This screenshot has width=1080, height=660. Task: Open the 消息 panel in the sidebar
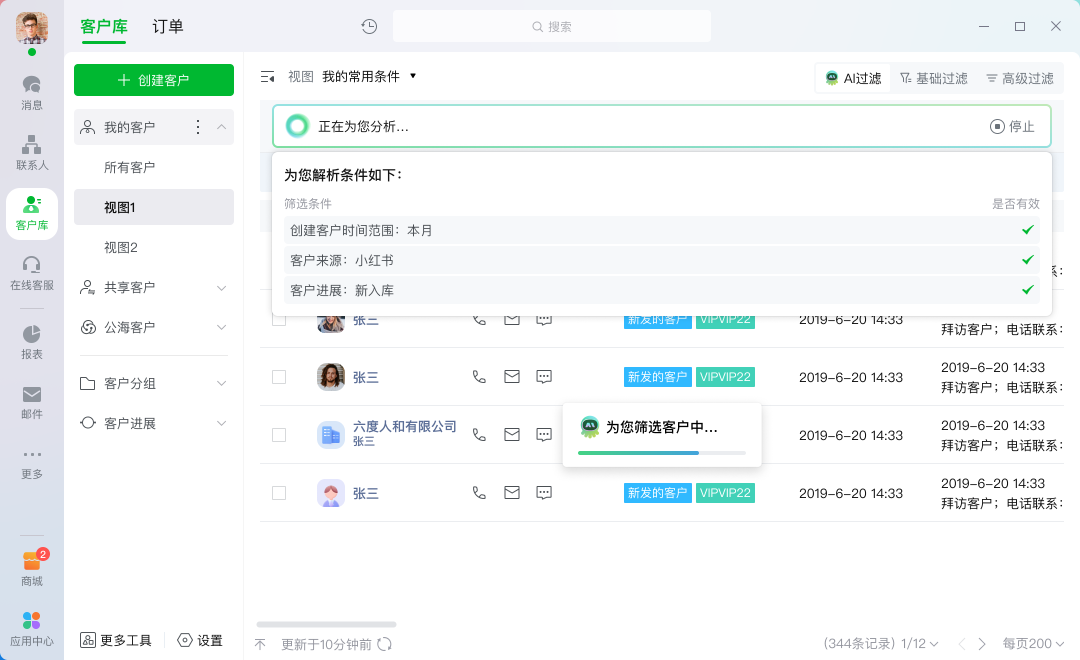32,90
